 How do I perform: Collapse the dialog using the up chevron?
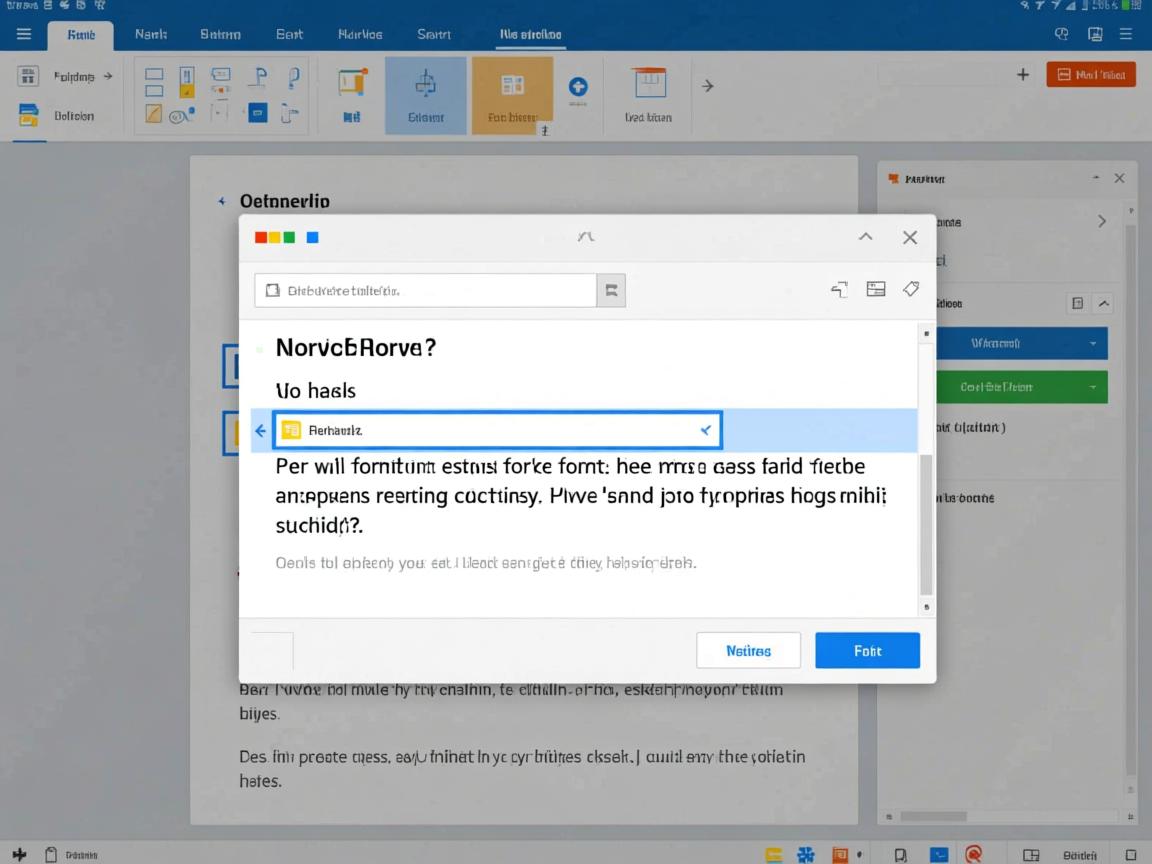[866, 237]
